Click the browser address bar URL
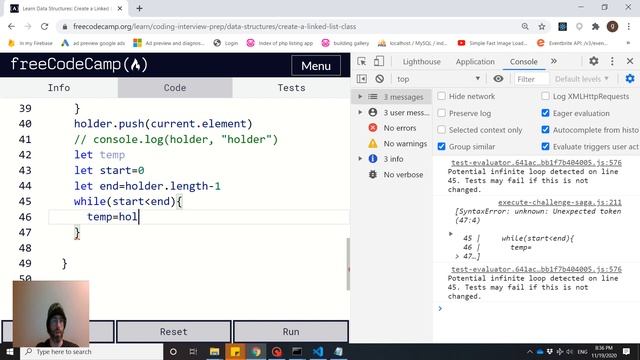The height and width of the screenshot is (360, 640). pos(214,27)
